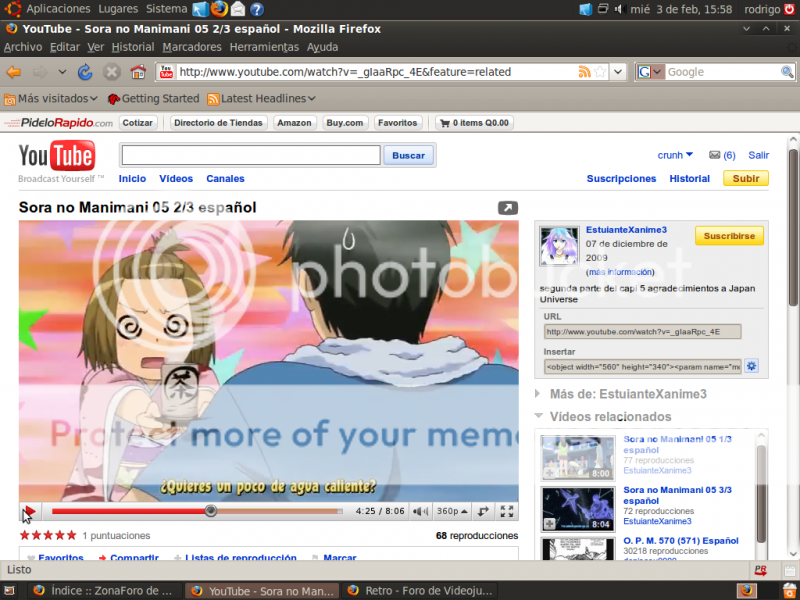Open the Suscripciones link

point(621,179)
